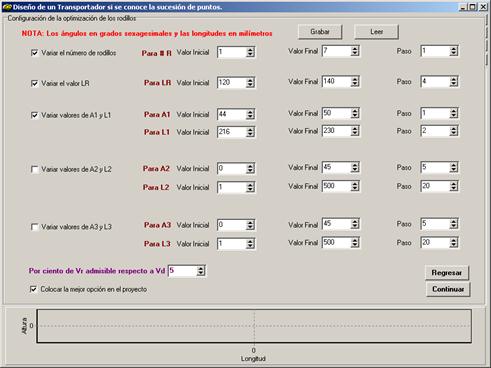The height and width of the screenshot is (368, 491).
Task: Step the Para A1 Valor Final spinner
Action: pyautogui.click(x=355, y=113)
